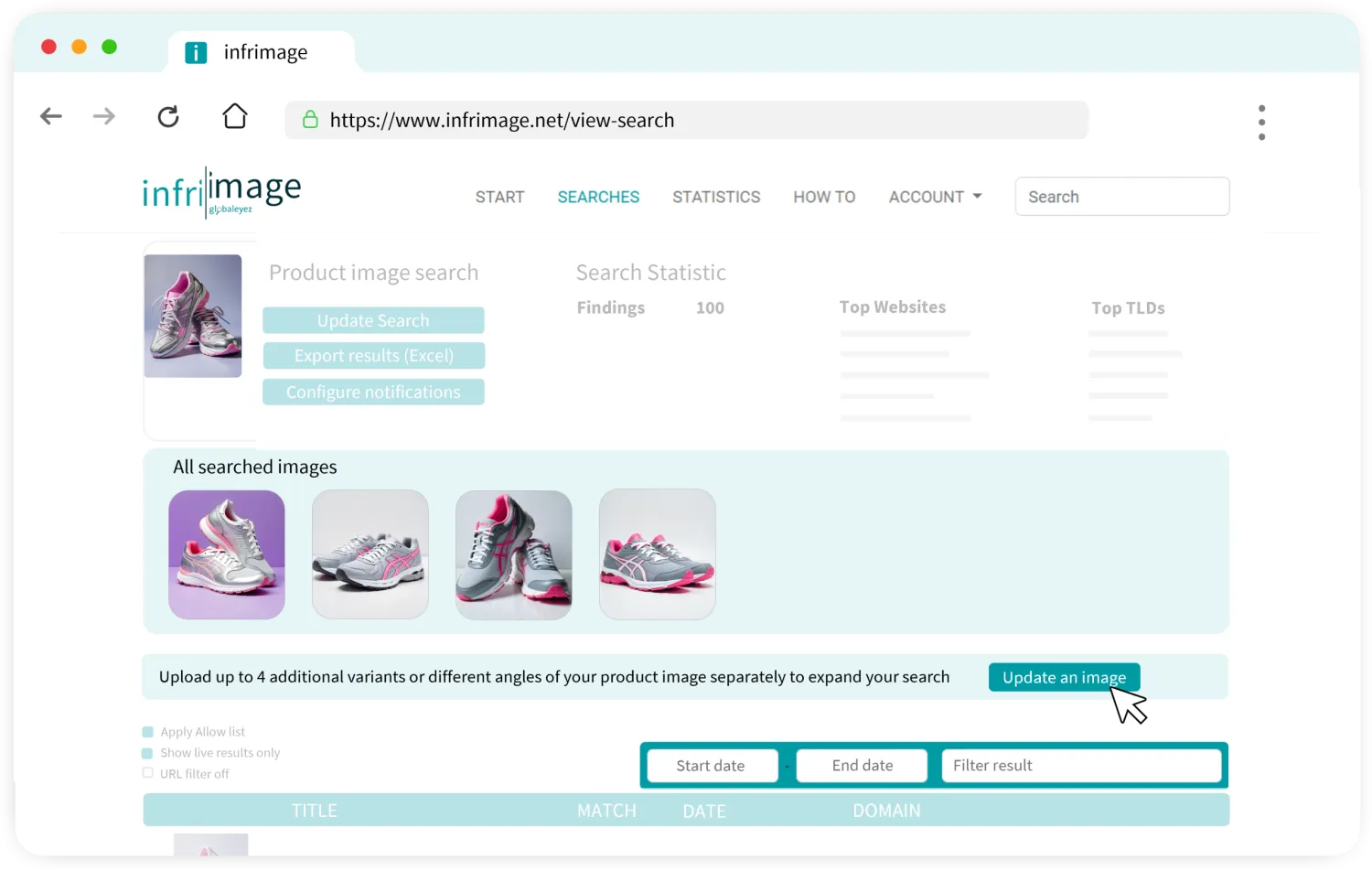Click the green padlock security icon
The image size is (1372, 871).
click(x=310, y=120)
